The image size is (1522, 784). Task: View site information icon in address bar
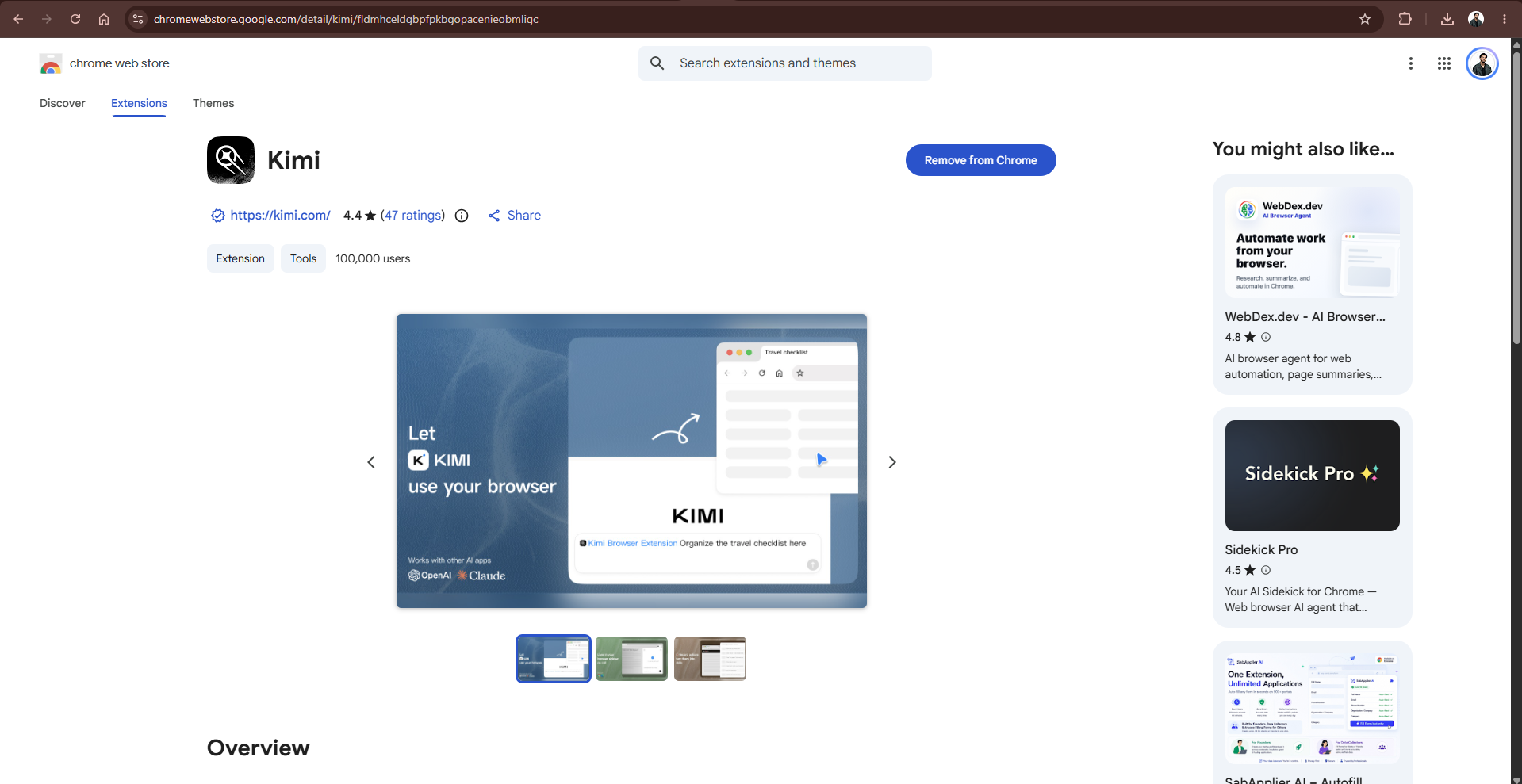(x=138, y=19)
